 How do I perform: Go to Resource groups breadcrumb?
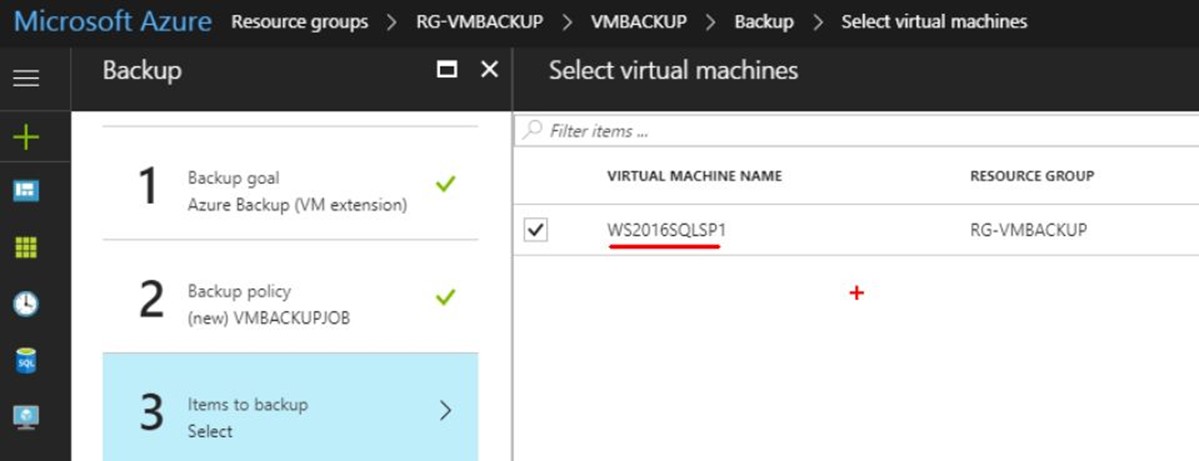click(300, 21)
